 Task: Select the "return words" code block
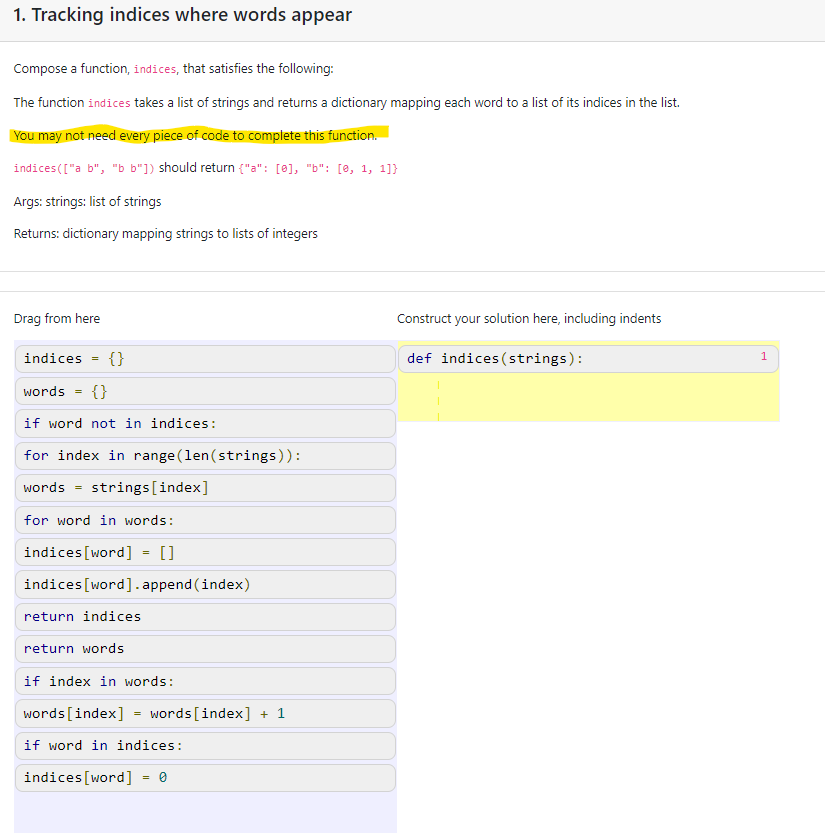[205, 648]
